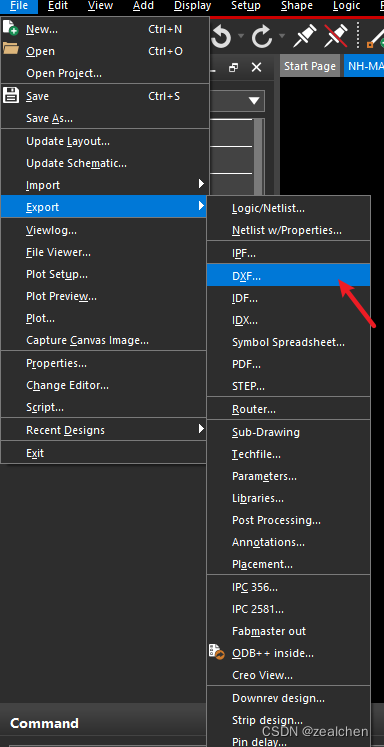Click the Undo arrow icon in toolbar
Viewport: 384px width, 747px height.
pos(221,38)
